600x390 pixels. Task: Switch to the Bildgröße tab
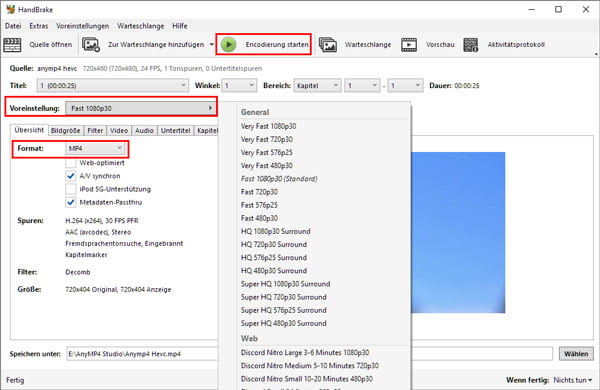tap(65, 131)
